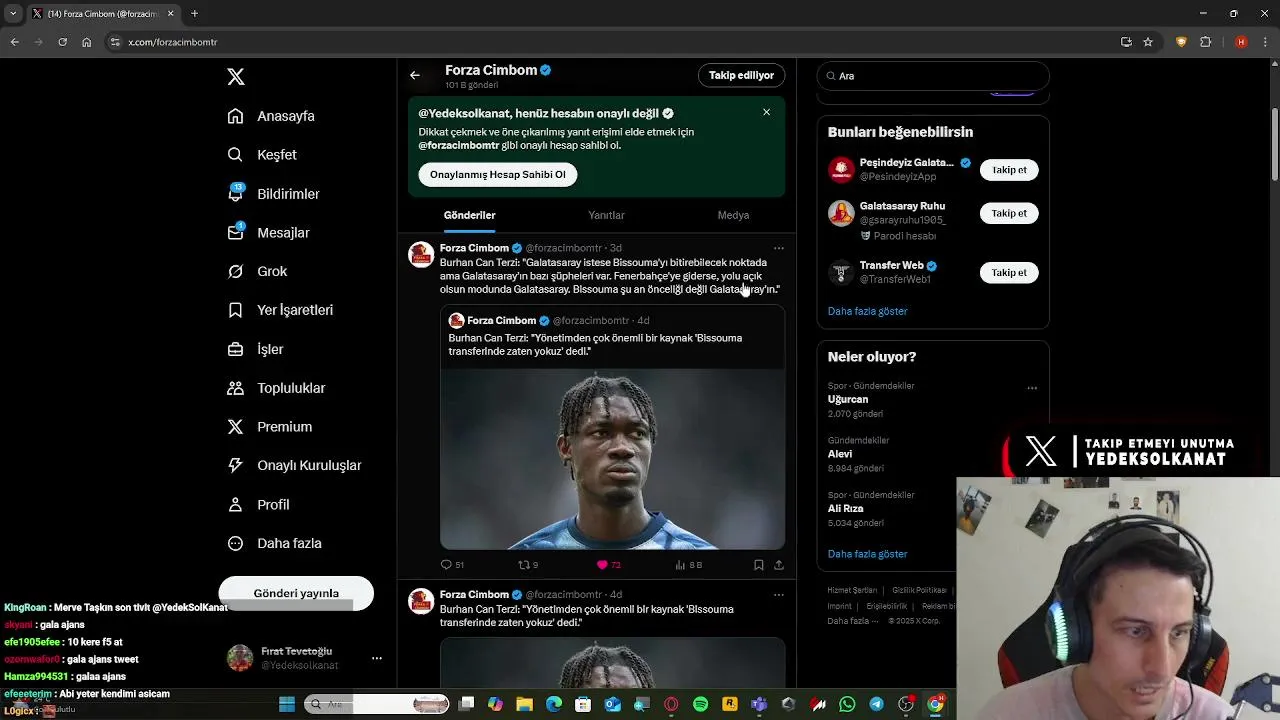Click the Takip ediliyor button
Screen dimensions: 1280x720
(741, 75)
